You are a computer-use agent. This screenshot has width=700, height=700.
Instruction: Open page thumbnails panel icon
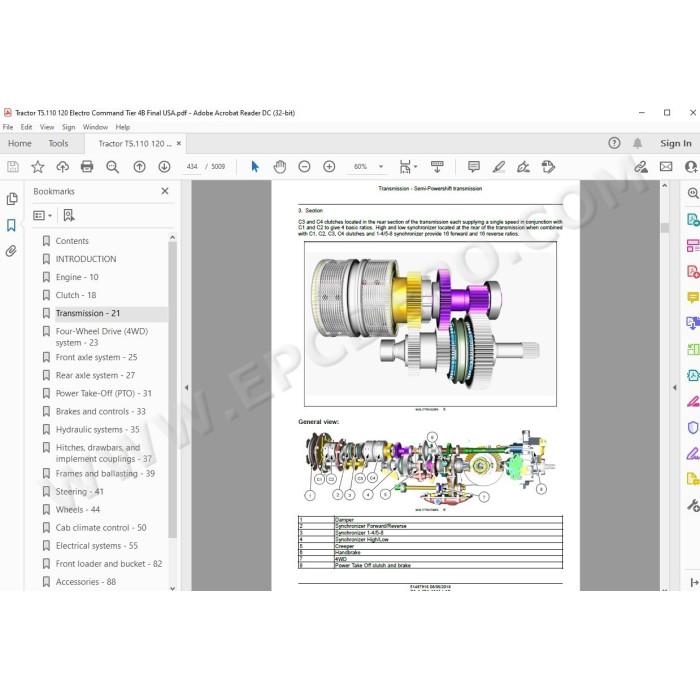point(12,199)
